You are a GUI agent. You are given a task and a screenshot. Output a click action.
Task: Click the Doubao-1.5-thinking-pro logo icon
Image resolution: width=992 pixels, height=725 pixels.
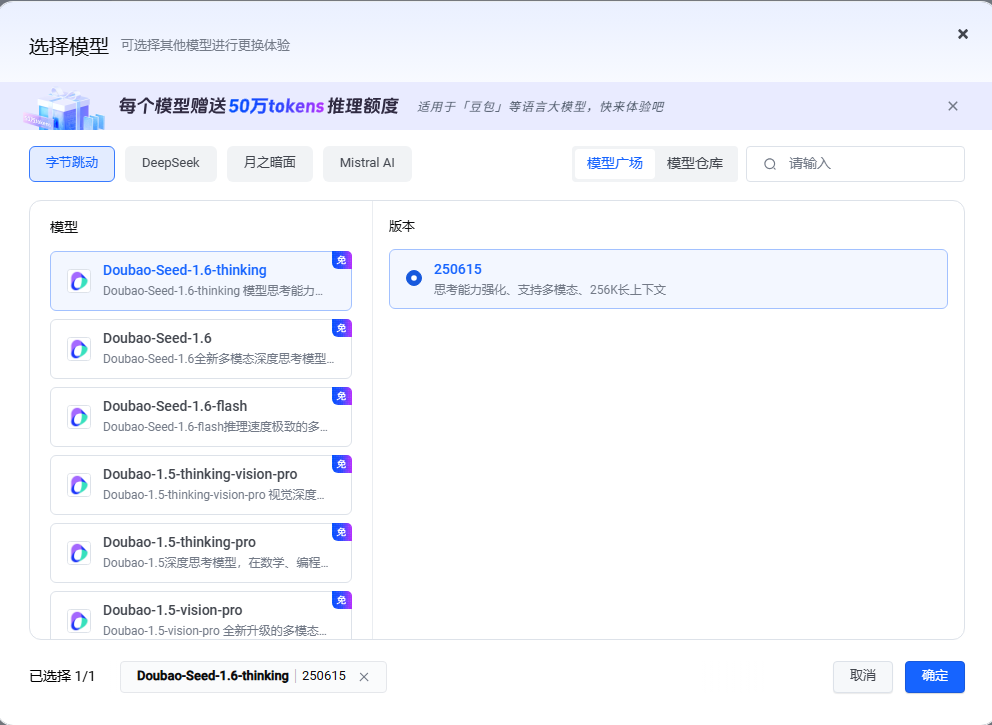pos(79,553)
